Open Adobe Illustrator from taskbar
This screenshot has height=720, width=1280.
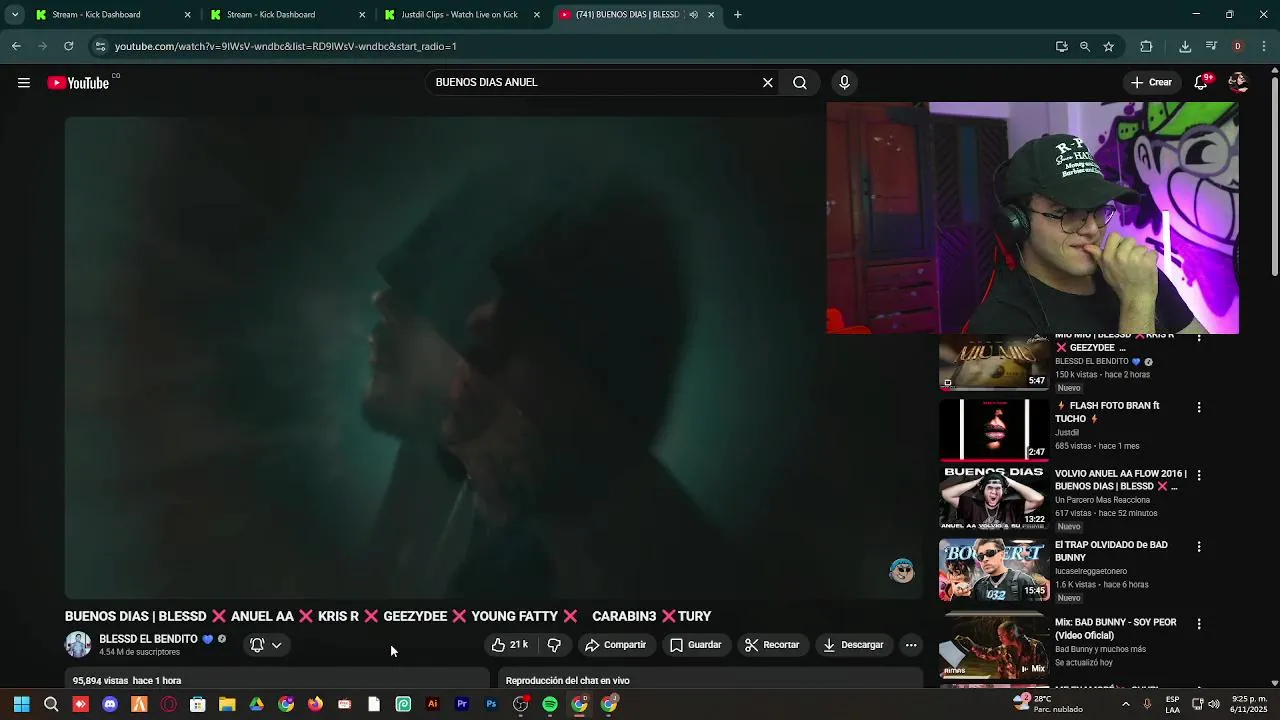(432, 704)
